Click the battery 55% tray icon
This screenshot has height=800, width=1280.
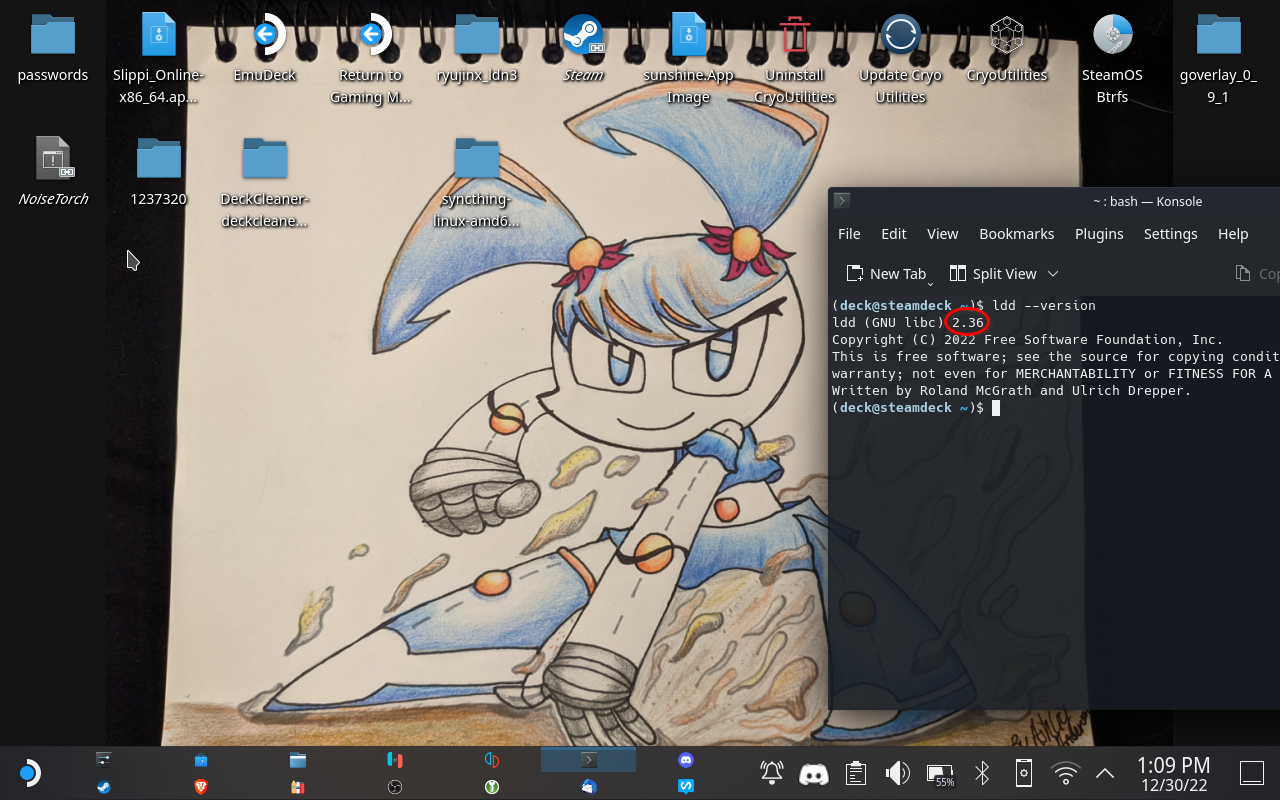click(x=940, y=775)
